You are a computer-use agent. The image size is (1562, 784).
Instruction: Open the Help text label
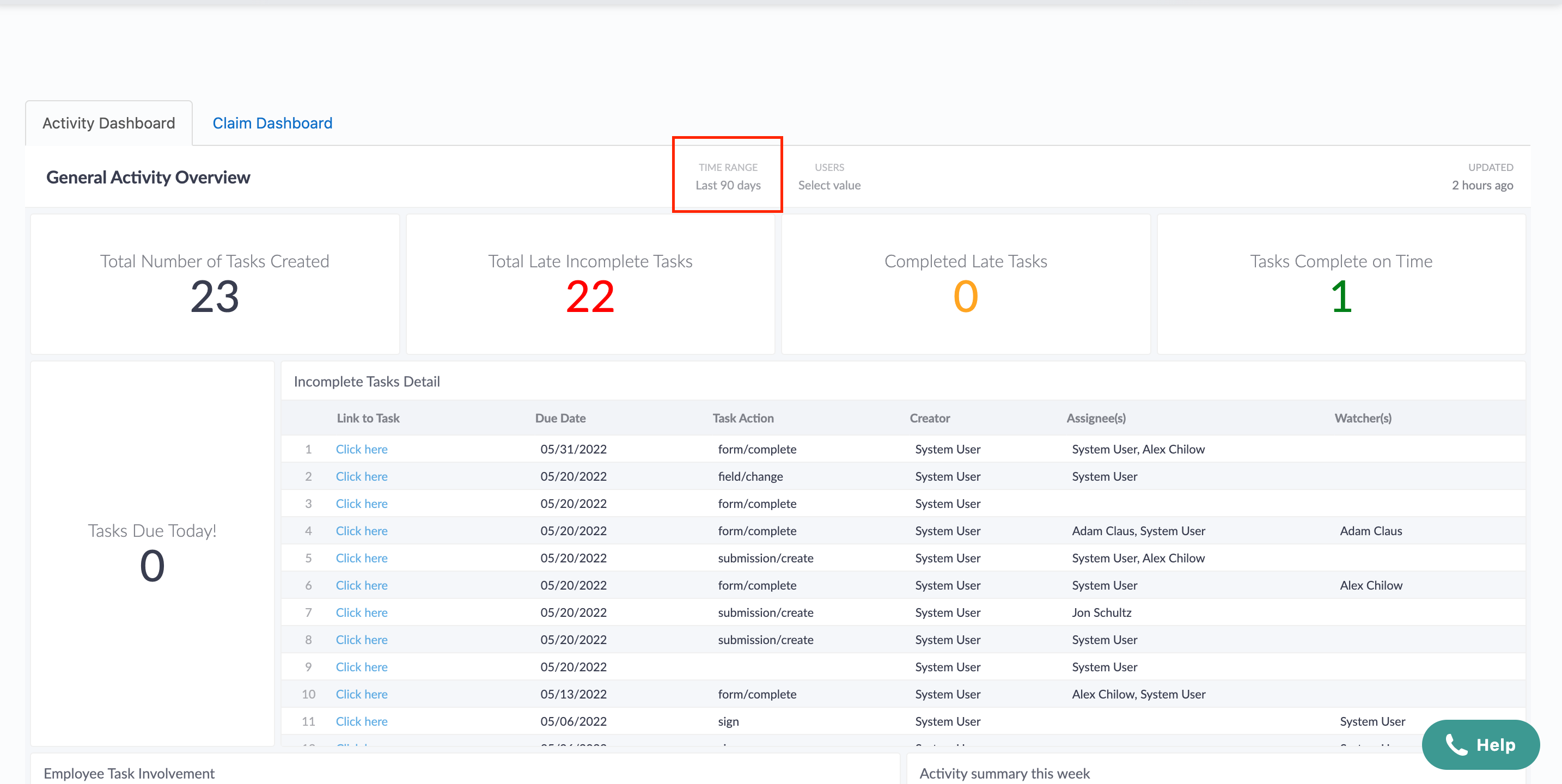pos(1496,745)
